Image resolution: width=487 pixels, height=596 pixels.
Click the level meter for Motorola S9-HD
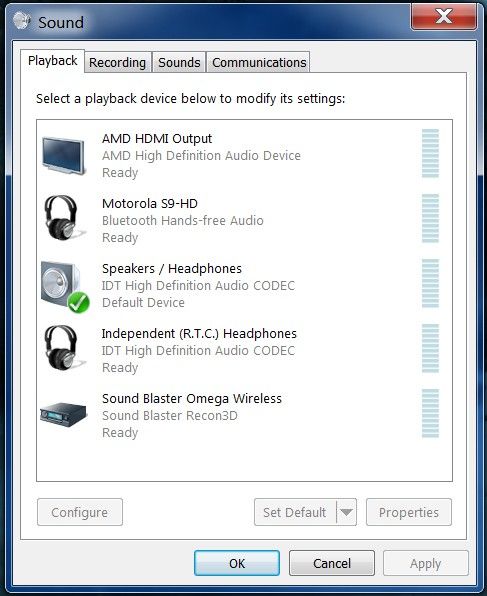[x=430, y=218]
